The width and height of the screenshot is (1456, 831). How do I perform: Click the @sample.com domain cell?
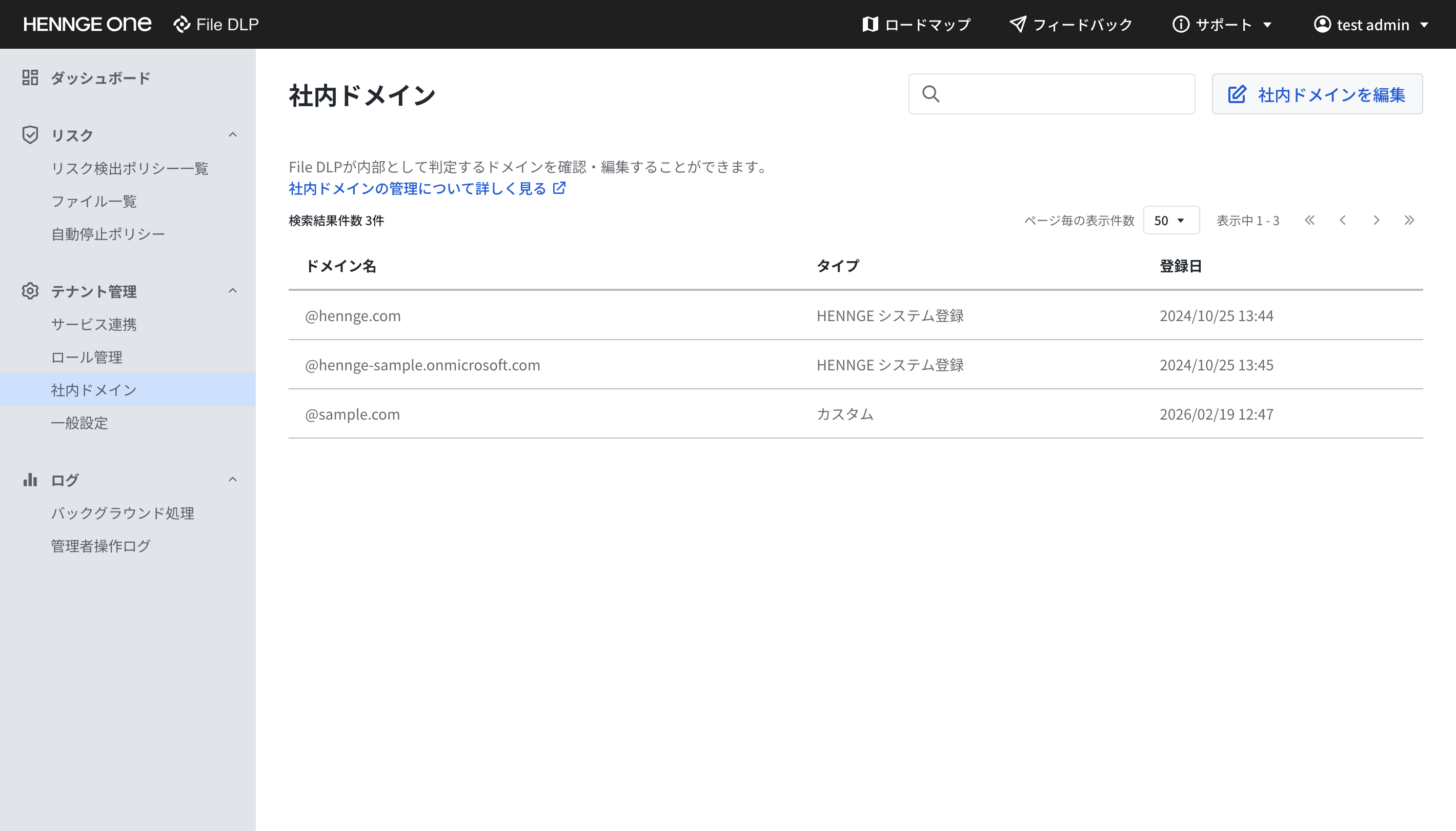coord(352,414)
